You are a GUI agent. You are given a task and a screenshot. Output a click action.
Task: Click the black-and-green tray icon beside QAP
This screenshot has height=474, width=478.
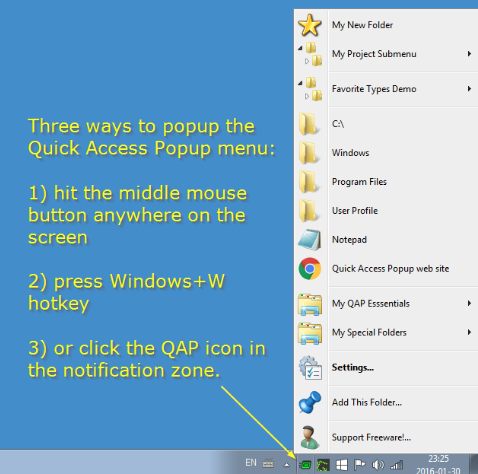(323, 465)
